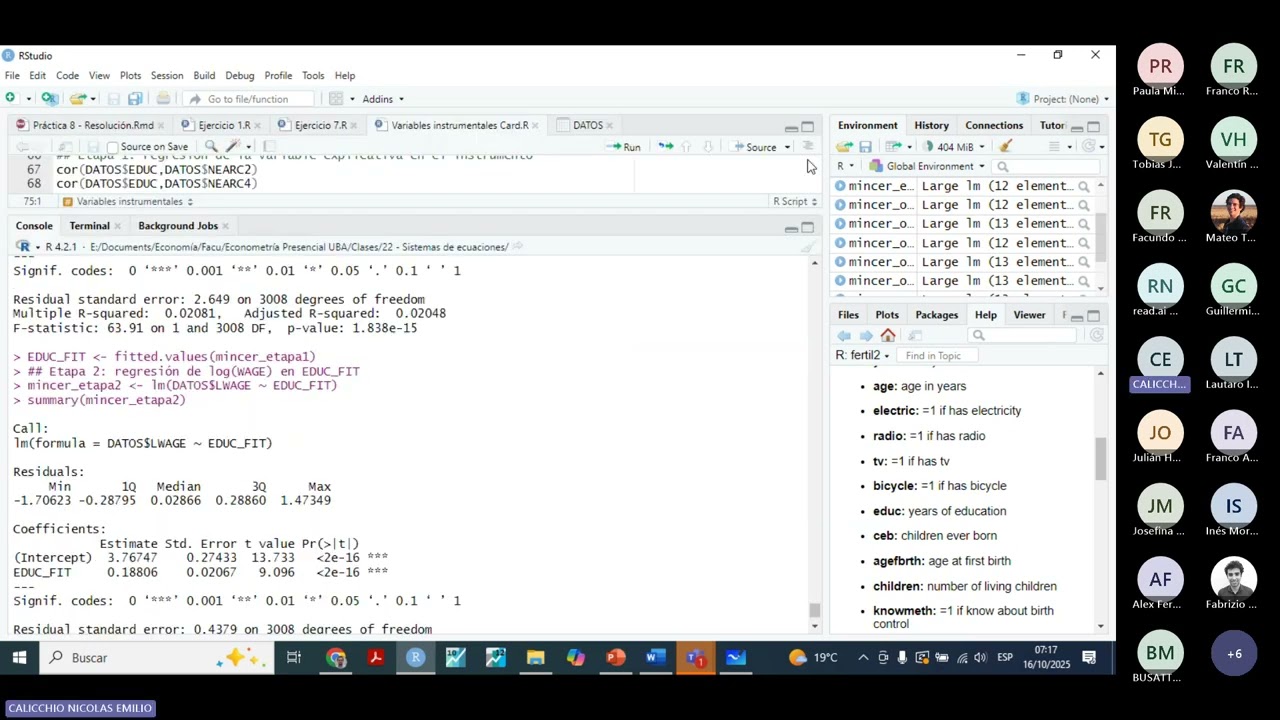Minimize the console pane
Screen dimensions: 1280x720
(x=791, y=227)
